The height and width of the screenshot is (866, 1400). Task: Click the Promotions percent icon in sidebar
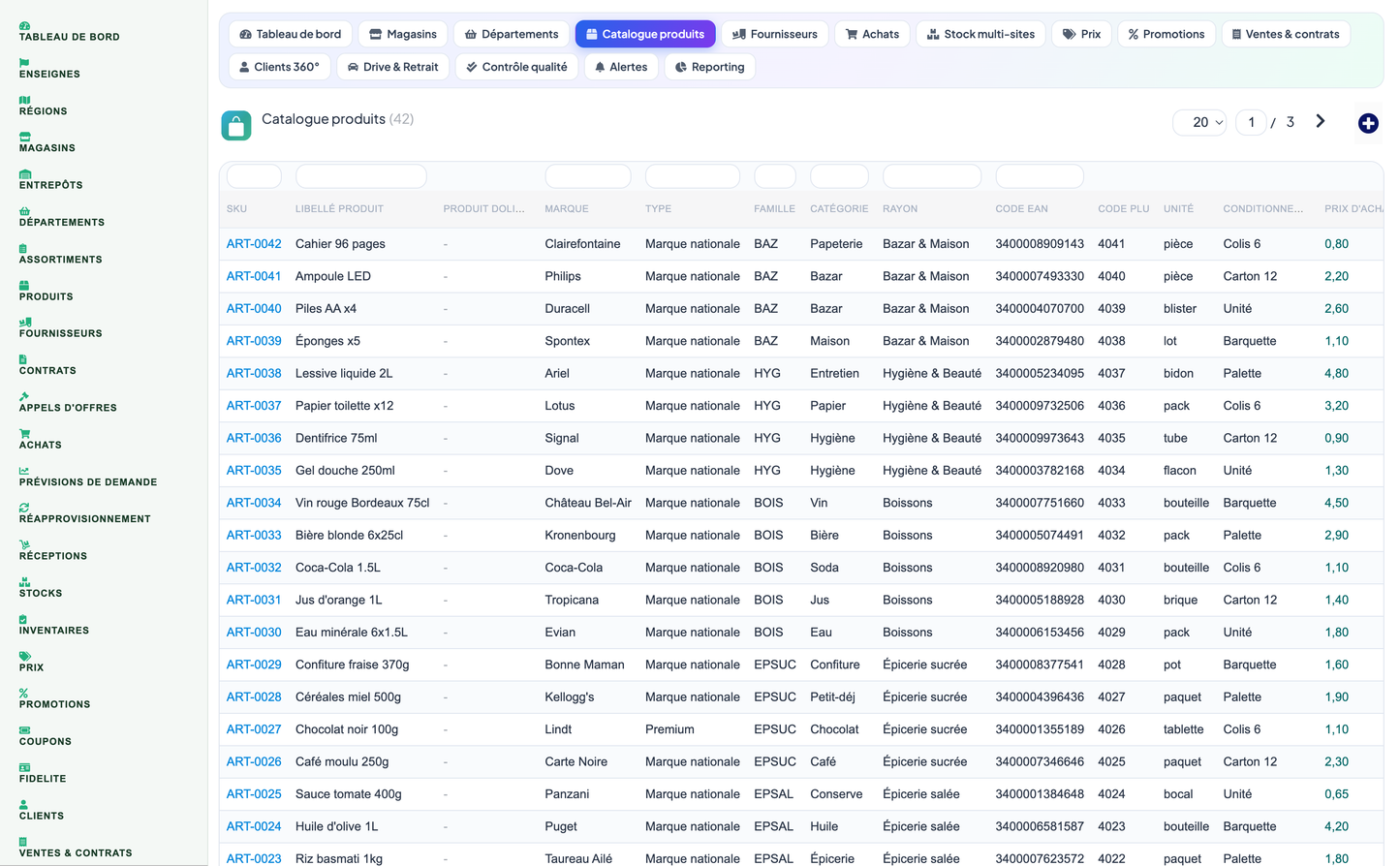tap(23, 694)
